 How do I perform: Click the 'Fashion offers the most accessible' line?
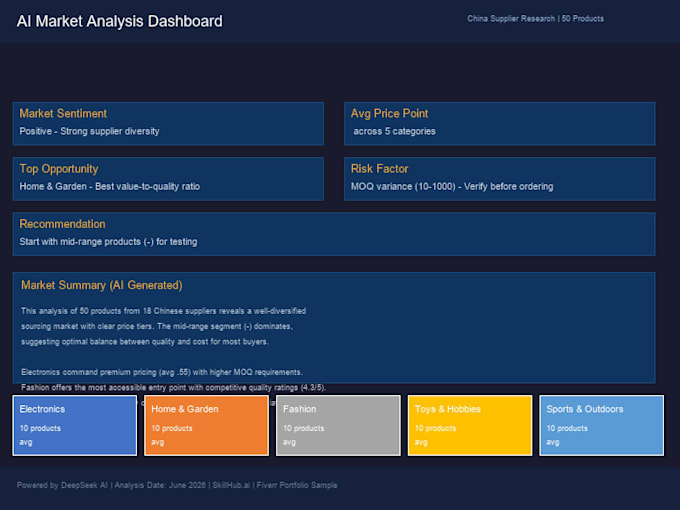pyautogui.click(x=173, y=387)
